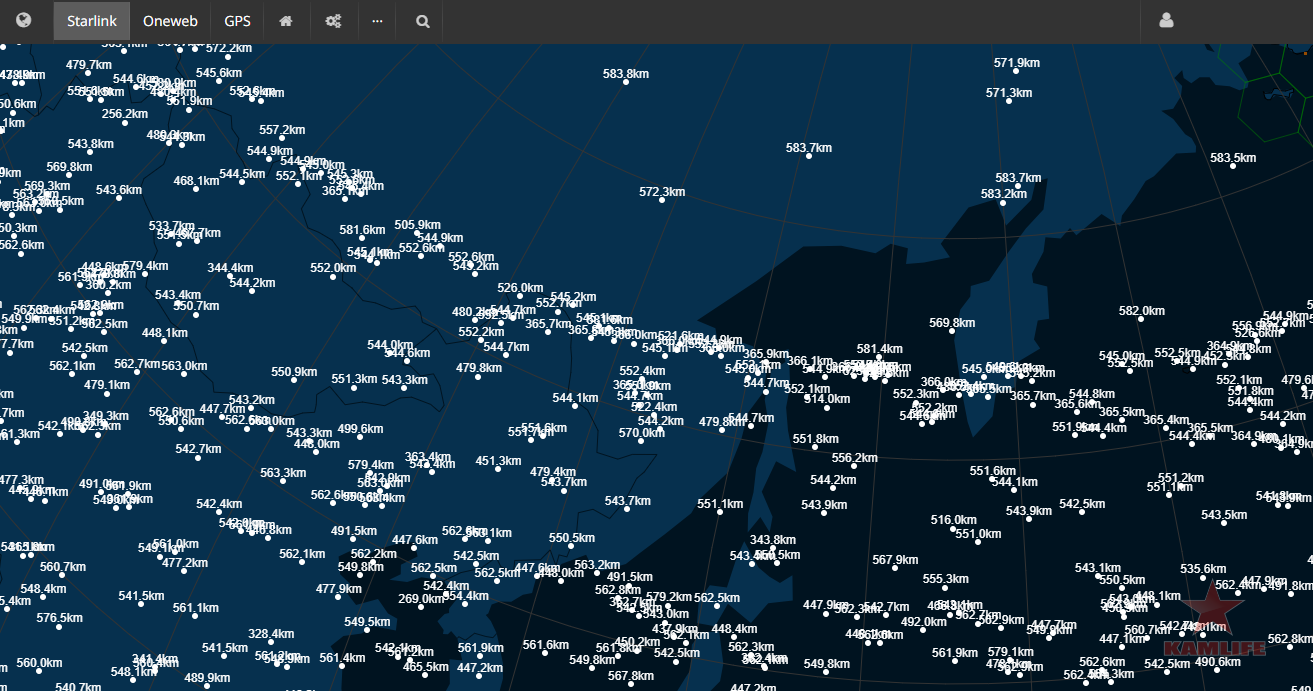Select satellite labeled 505.9km
Image resolution: width=1313 pixels, height=691 pixels.
(x=418, y=225)
